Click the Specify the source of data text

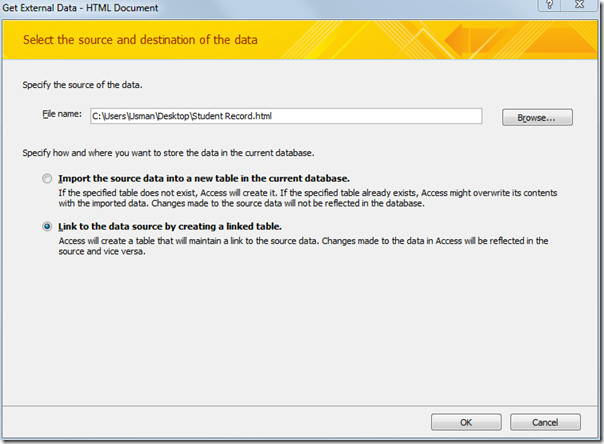(82, 85)
